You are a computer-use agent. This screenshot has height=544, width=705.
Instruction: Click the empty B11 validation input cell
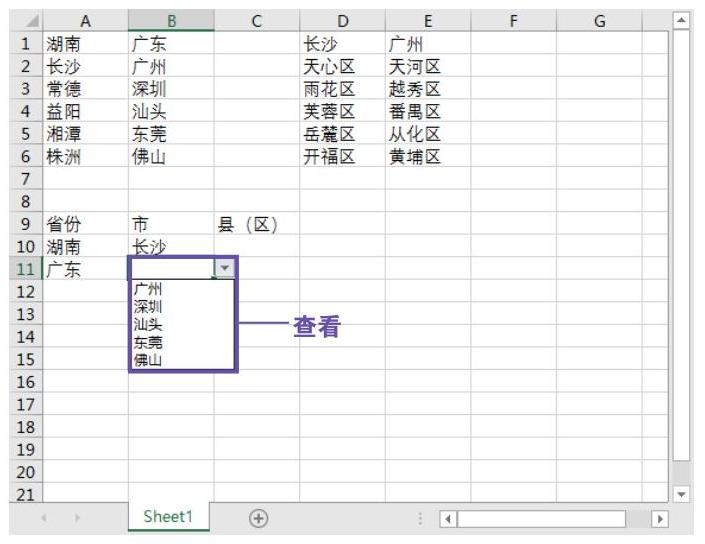pos(171,268)
